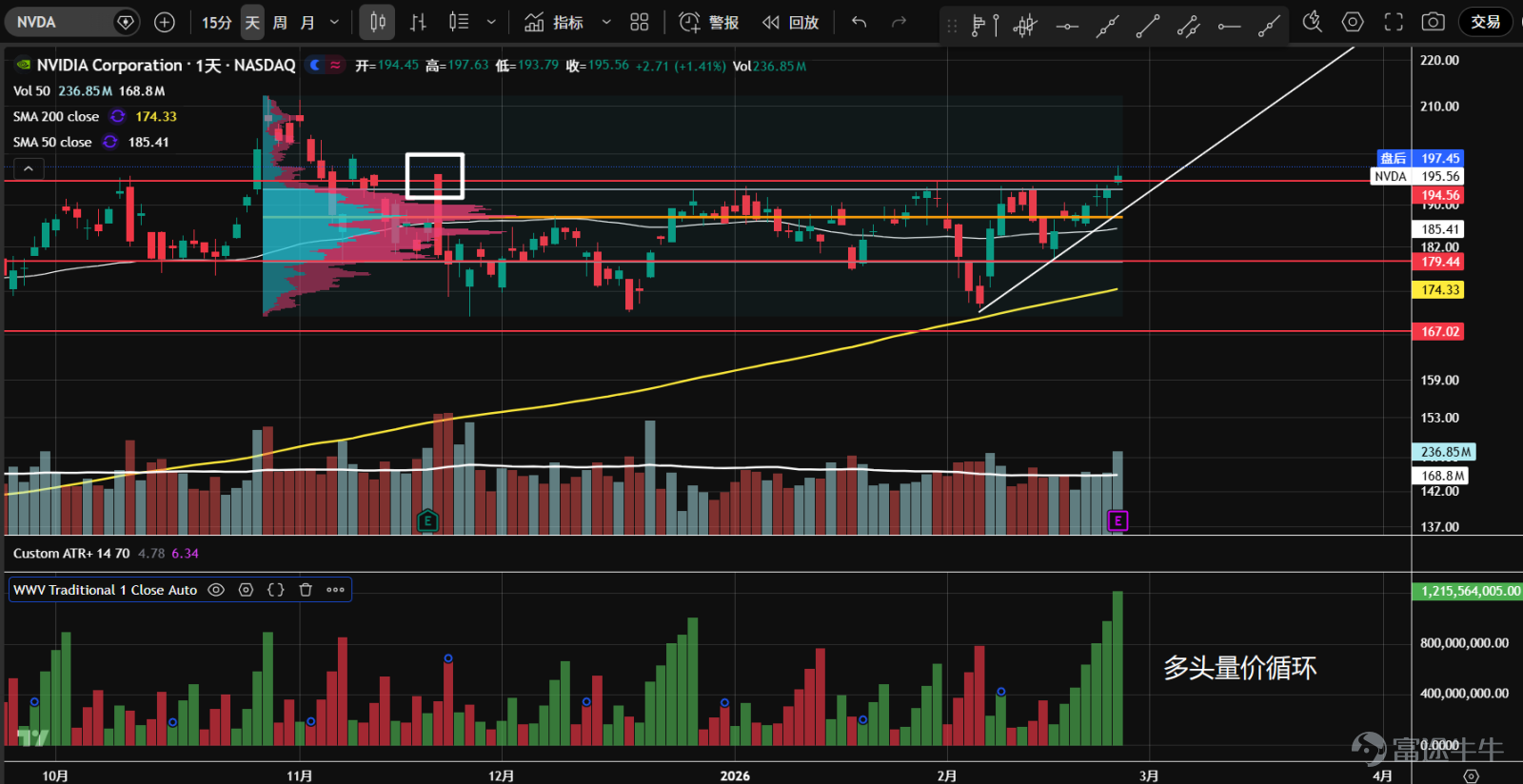Viewport: 1523px width, 784px height.
Task: Click the 2026 label on the time axis
Action: pyautogui.click(x=735, y=775)
